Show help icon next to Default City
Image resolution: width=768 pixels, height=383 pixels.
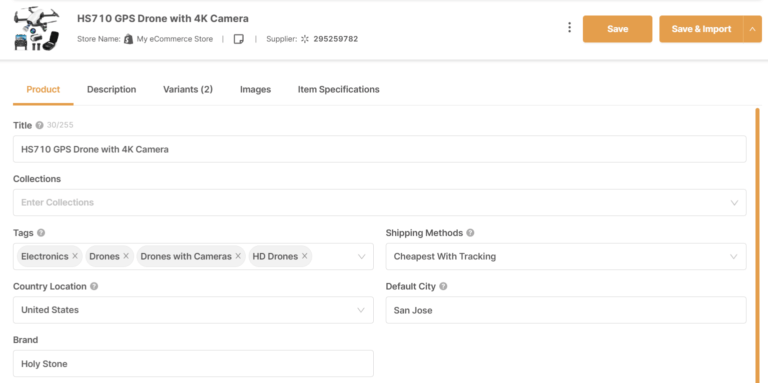[x=443, y=286]
